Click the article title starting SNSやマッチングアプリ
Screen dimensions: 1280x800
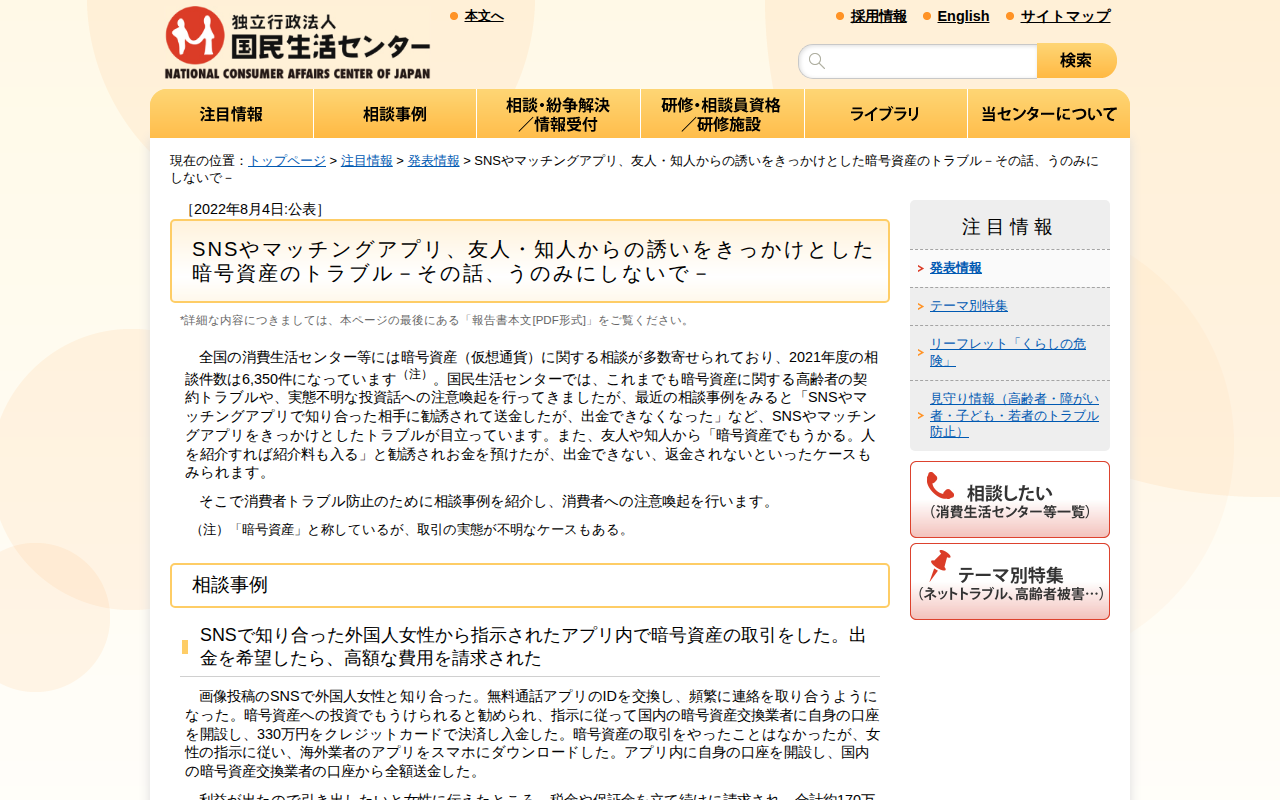[x=530, y=261]
